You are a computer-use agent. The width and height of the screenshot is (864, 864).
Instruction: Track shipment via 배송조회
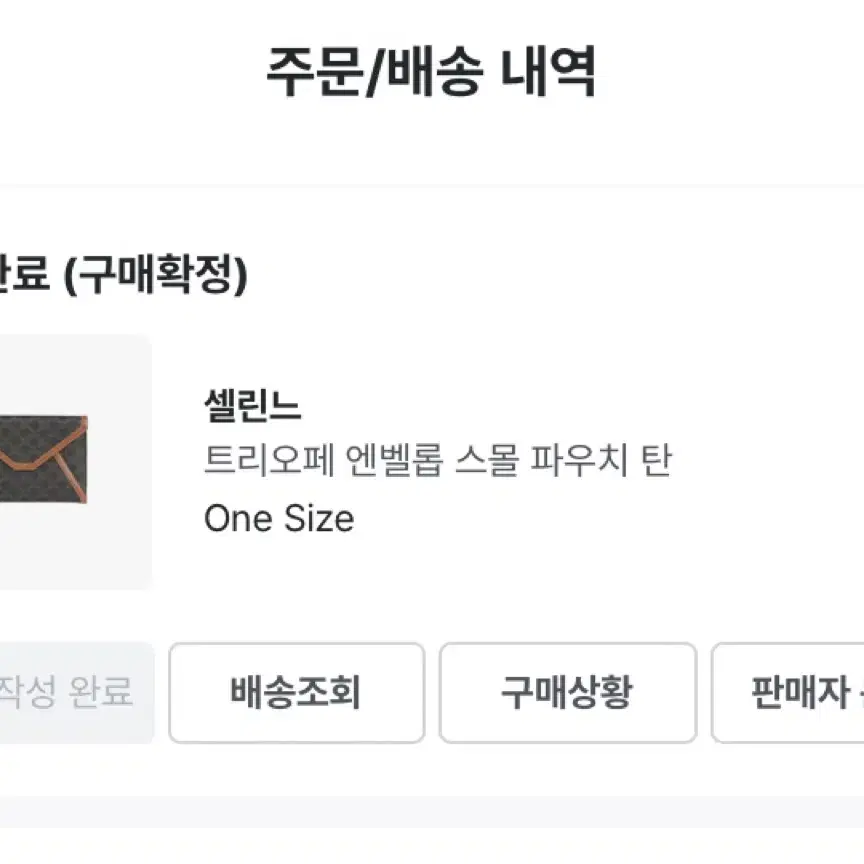tap(296, 693)
